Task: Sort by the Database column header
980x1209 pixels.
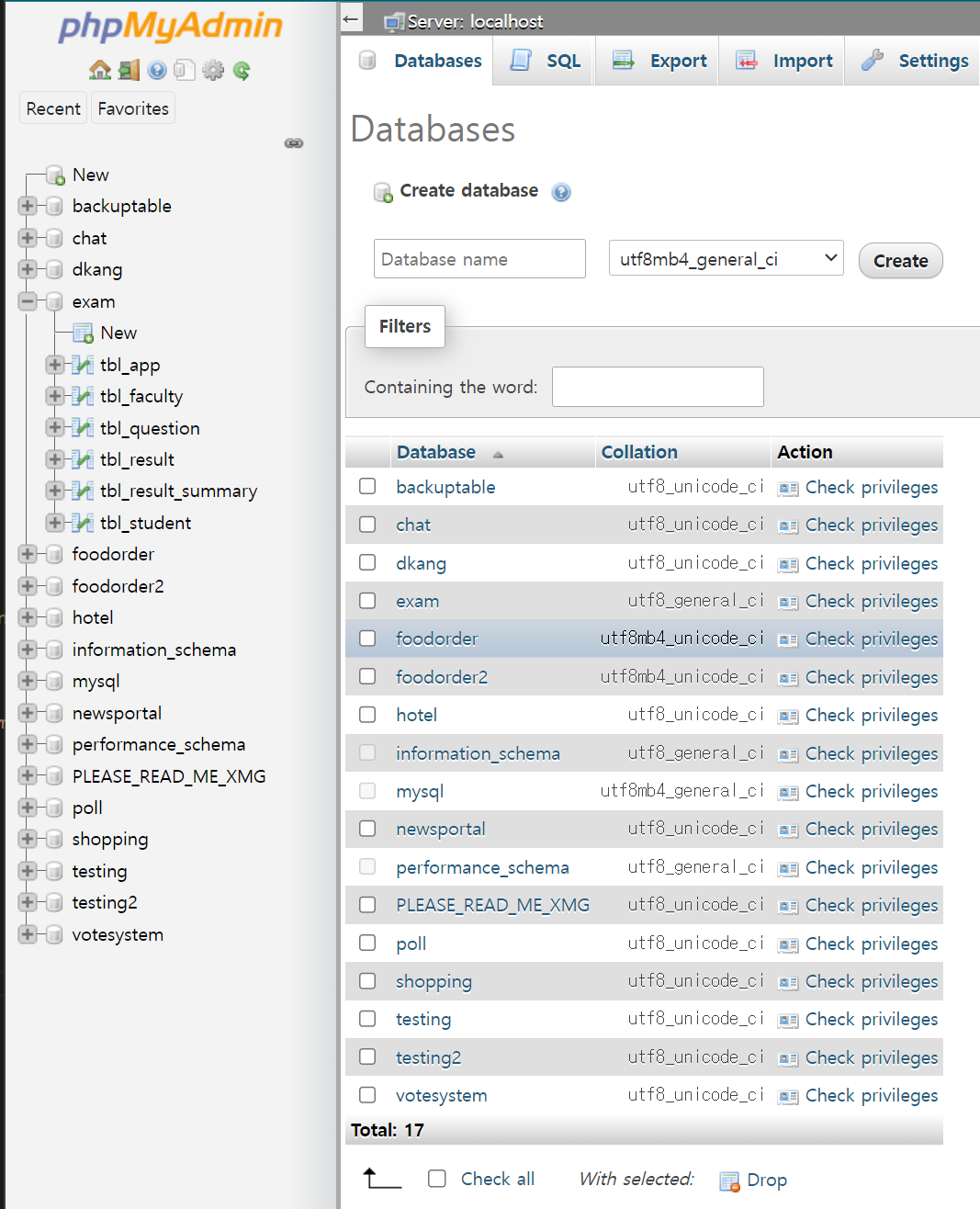Action: (436, 452)
